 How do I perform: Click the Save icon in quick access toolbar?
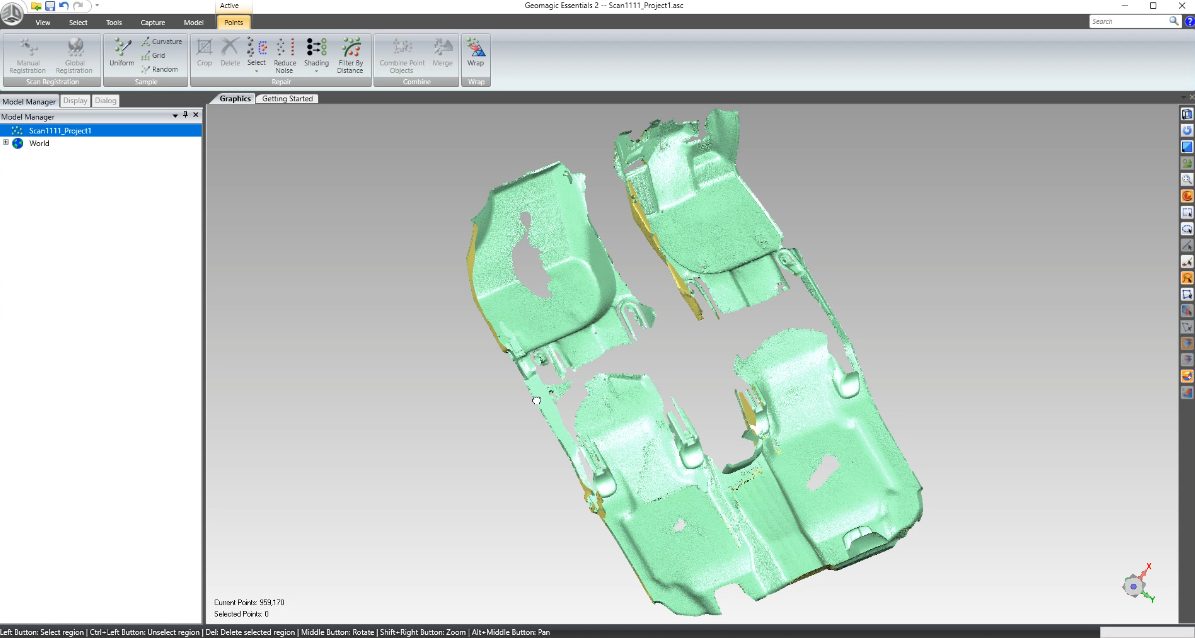(x=49, y=6)
